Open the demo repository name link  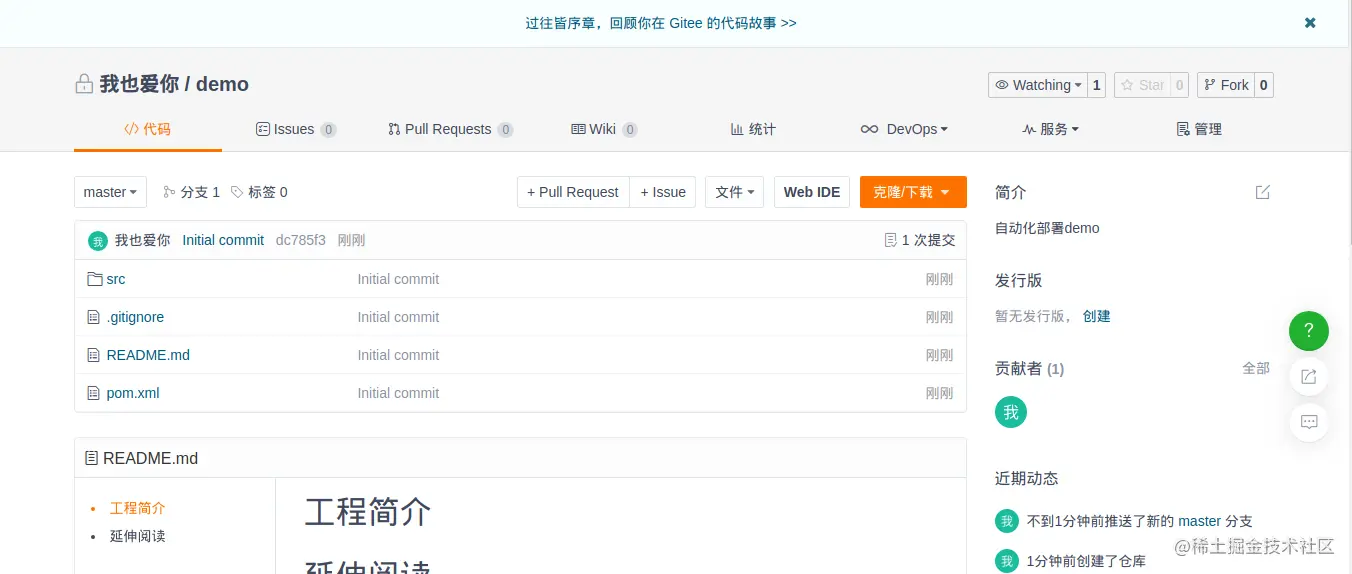(222, 84)
